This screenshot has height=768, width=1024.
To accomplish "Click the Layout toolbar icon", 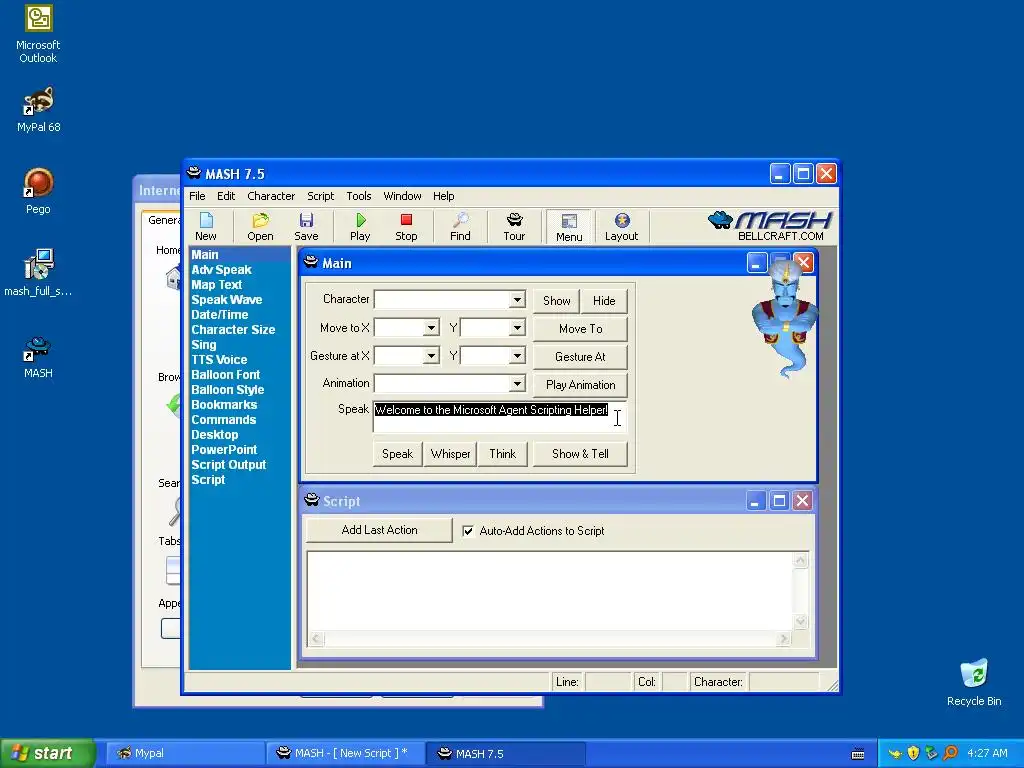I will [621, 227].
